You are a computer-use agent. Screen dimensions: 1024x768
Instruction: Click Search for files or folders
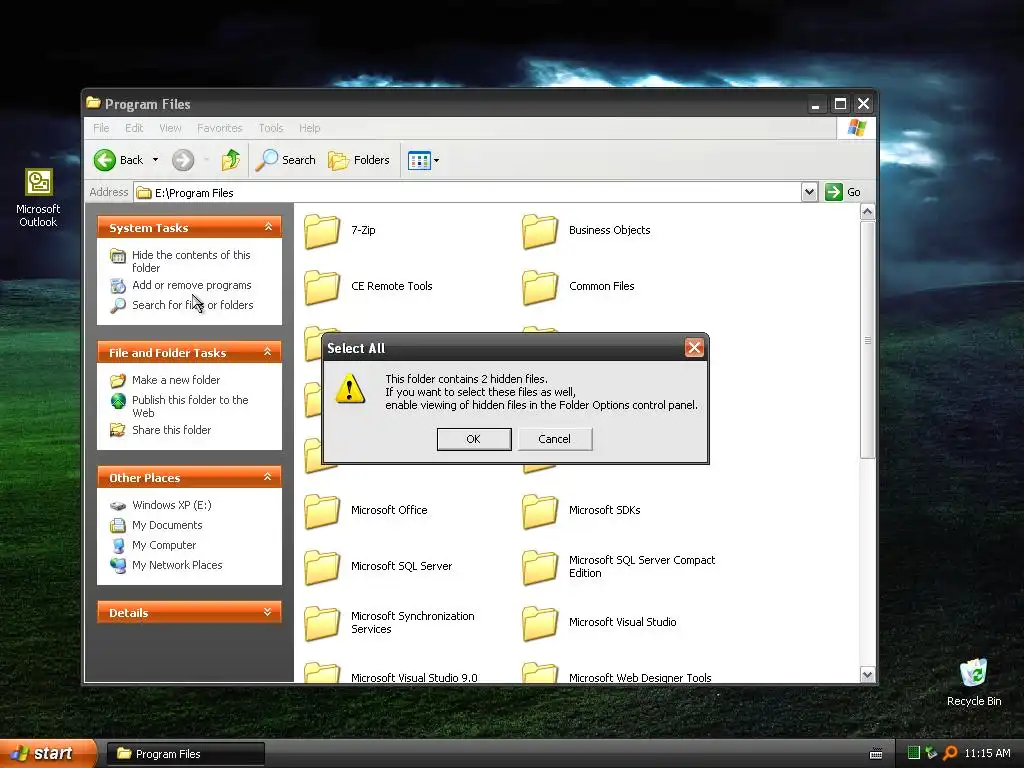(192, 305)
